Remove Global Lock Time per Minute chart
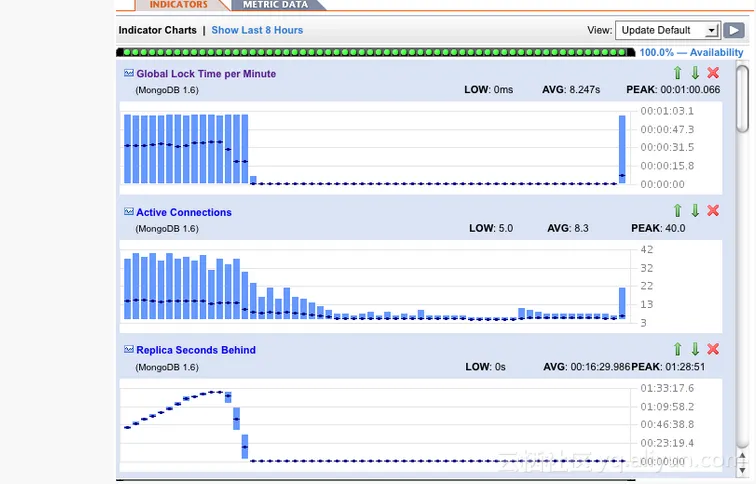 [713, 73]
